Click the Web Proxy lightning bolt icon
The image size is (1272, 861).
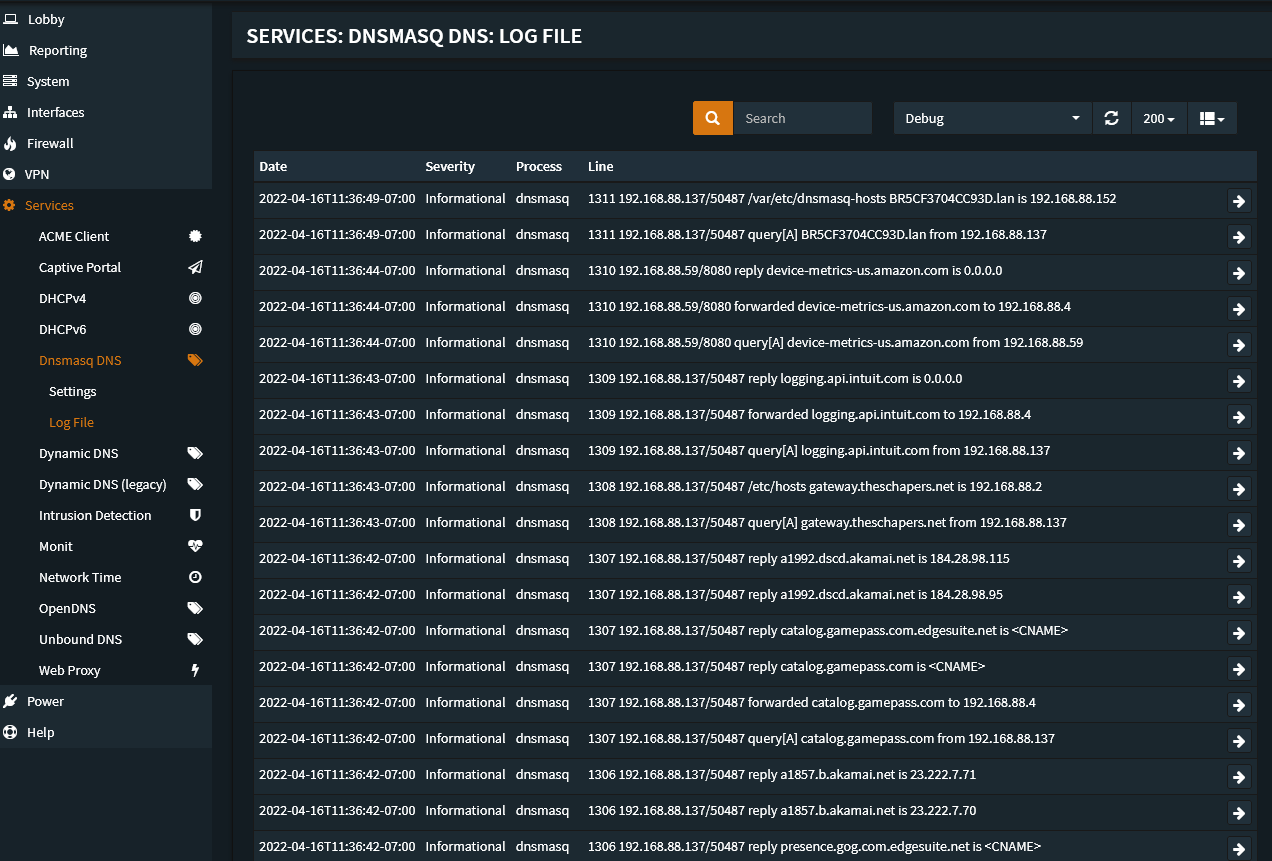click(195, 670)
